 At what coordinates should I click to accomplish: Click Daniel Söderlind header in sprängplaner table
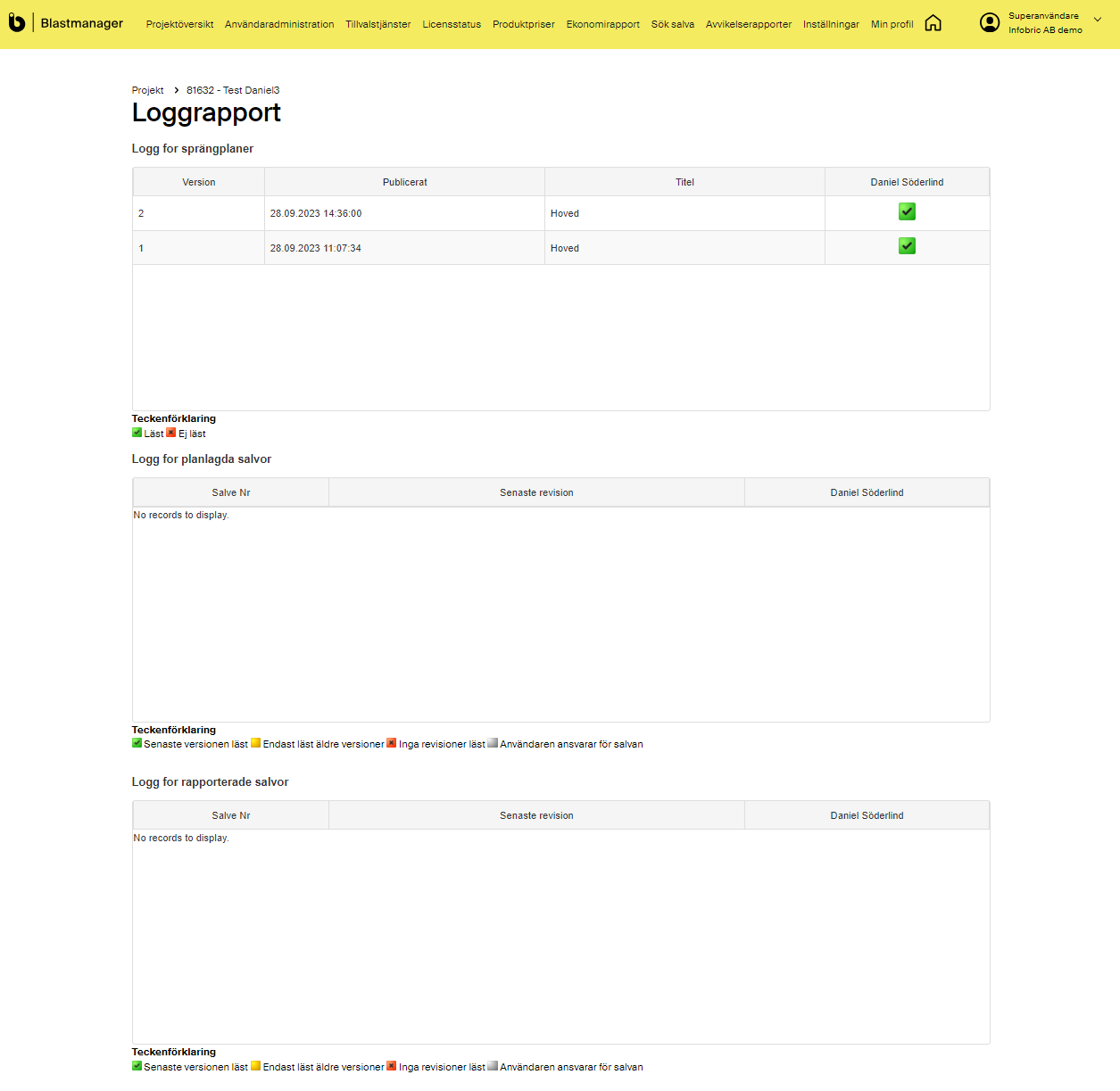tap(907, 182)
